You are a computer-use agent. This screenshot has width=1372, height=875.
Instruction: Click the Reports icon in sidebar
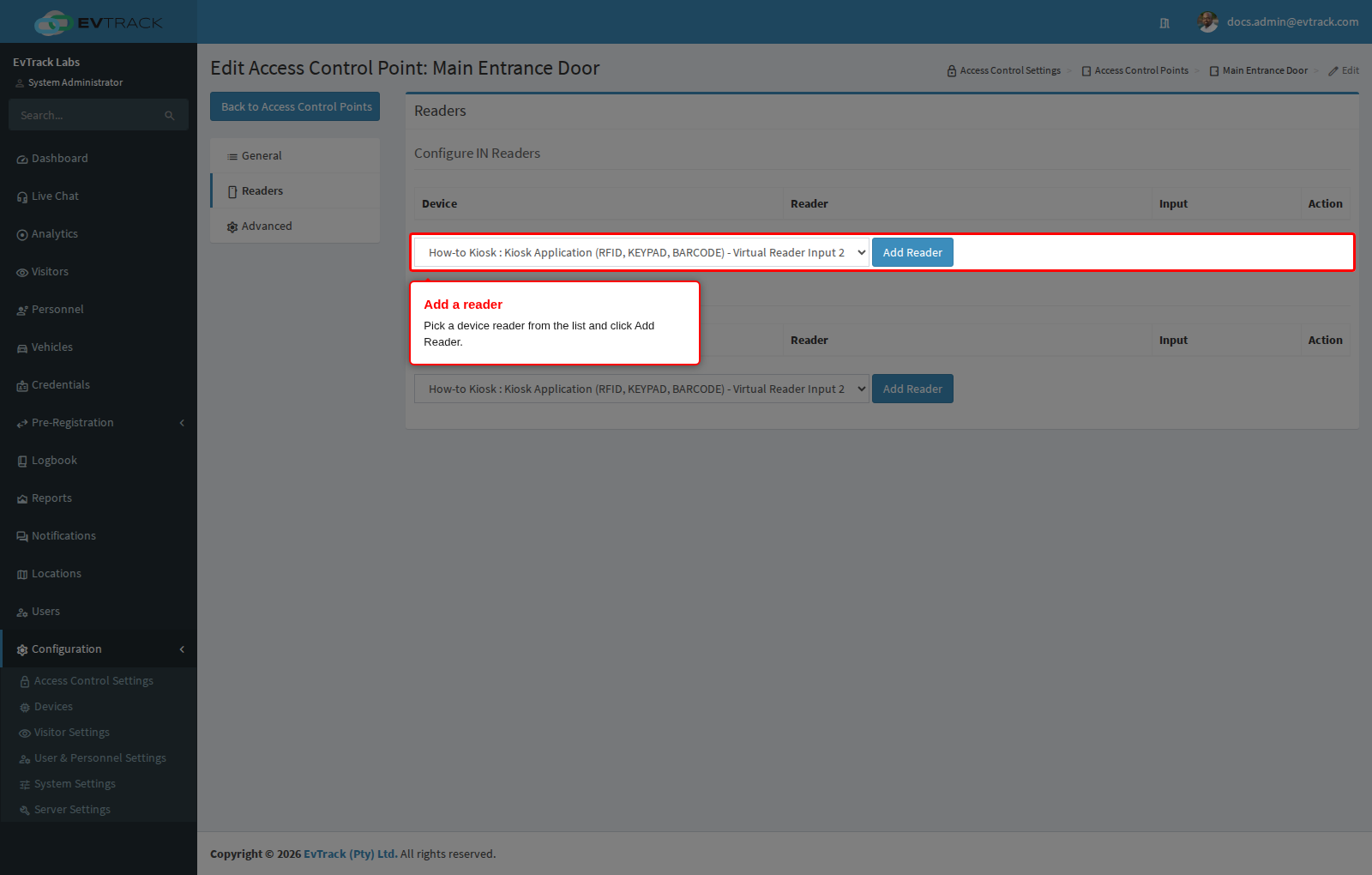pyautogui.click(x=22, y=499)
